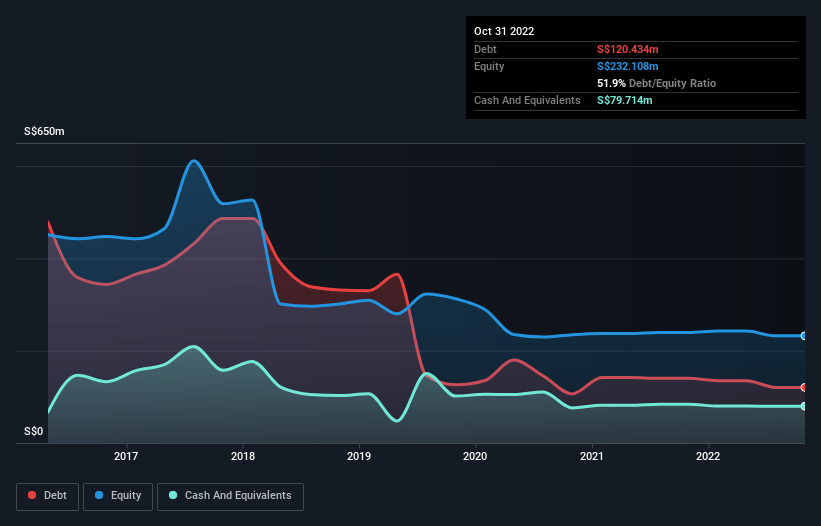821x526 pixels.
Task: Select the 2022 x-axis label
Action: [x=708, y=456]
